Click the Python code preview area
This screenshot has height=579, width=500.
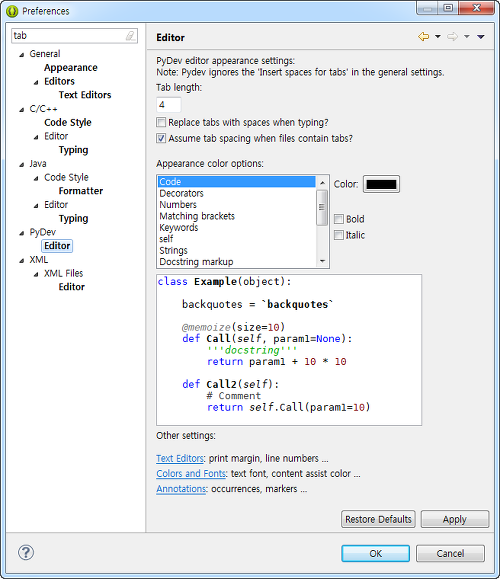[289, 350]
